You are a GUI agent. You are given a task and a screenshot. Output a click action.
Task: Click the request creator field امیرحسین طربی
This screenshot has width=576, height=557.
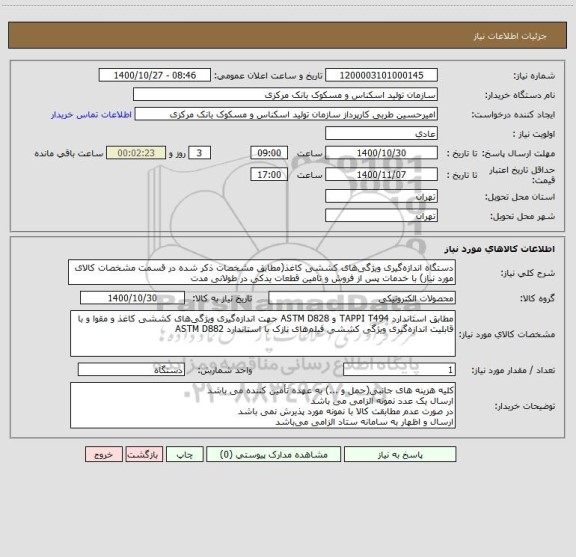[x=286, y=114]
